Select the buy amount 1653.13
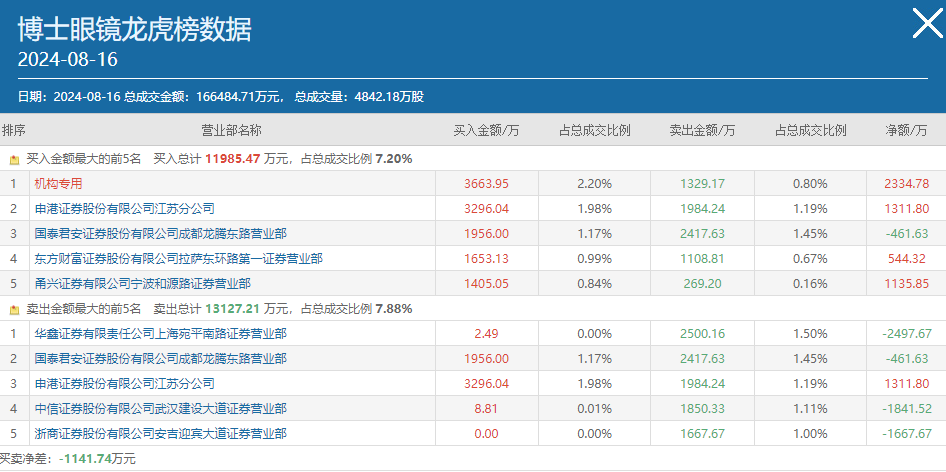The height and width of the screenshot is (472, 946). pyautogui.click(x=486, y=259)
